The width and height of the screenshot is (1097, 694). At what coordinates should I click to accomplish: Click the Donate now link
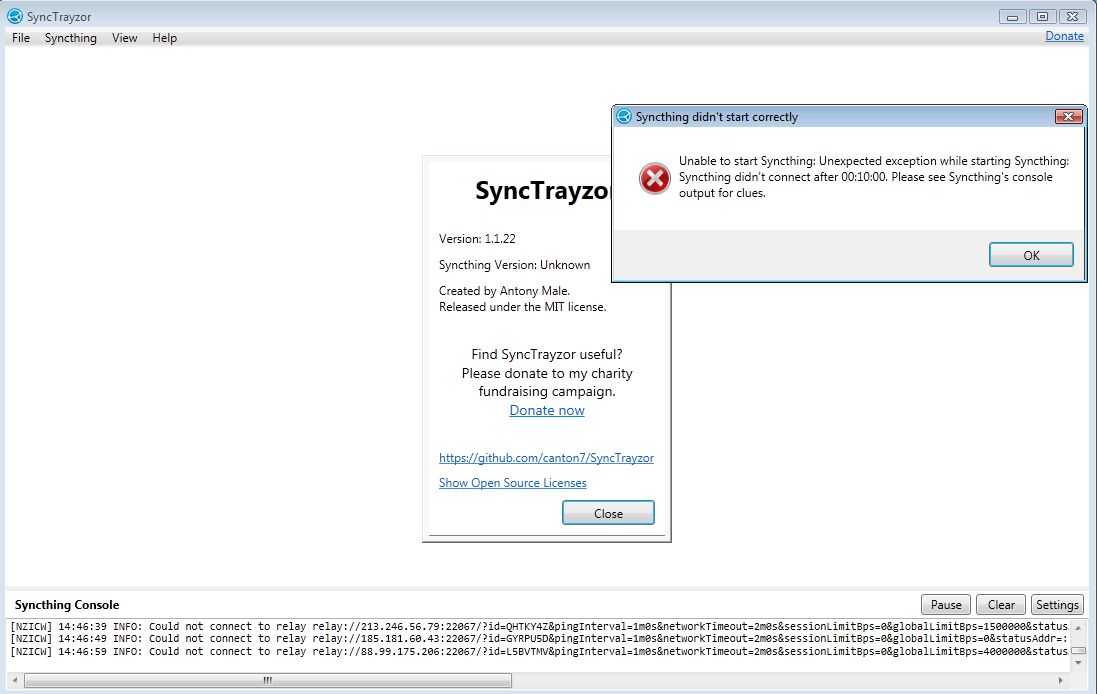tap(546, 410)
